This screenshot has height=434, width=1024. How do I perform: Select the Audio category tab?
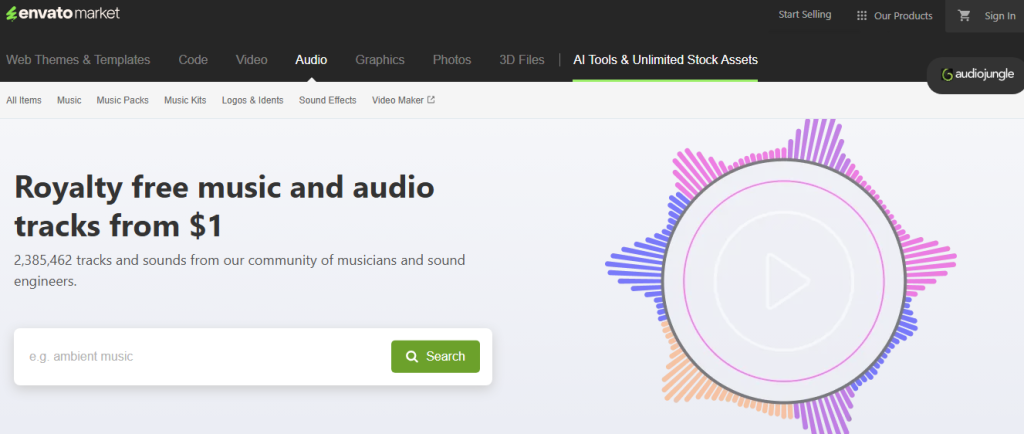tap(311, 60)
